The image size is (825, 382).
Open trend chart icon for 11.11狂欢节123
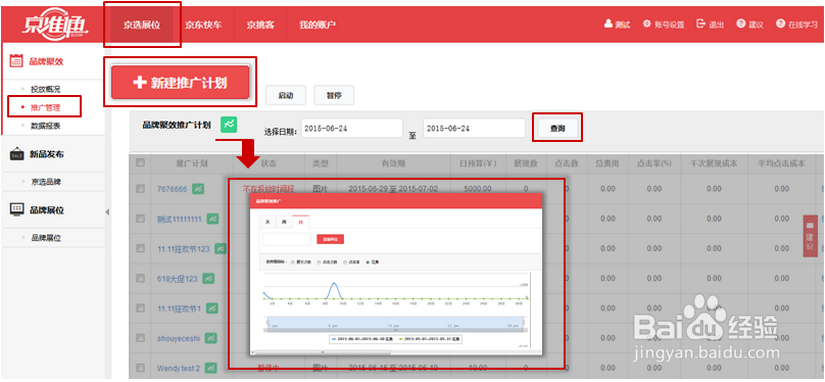220,248
